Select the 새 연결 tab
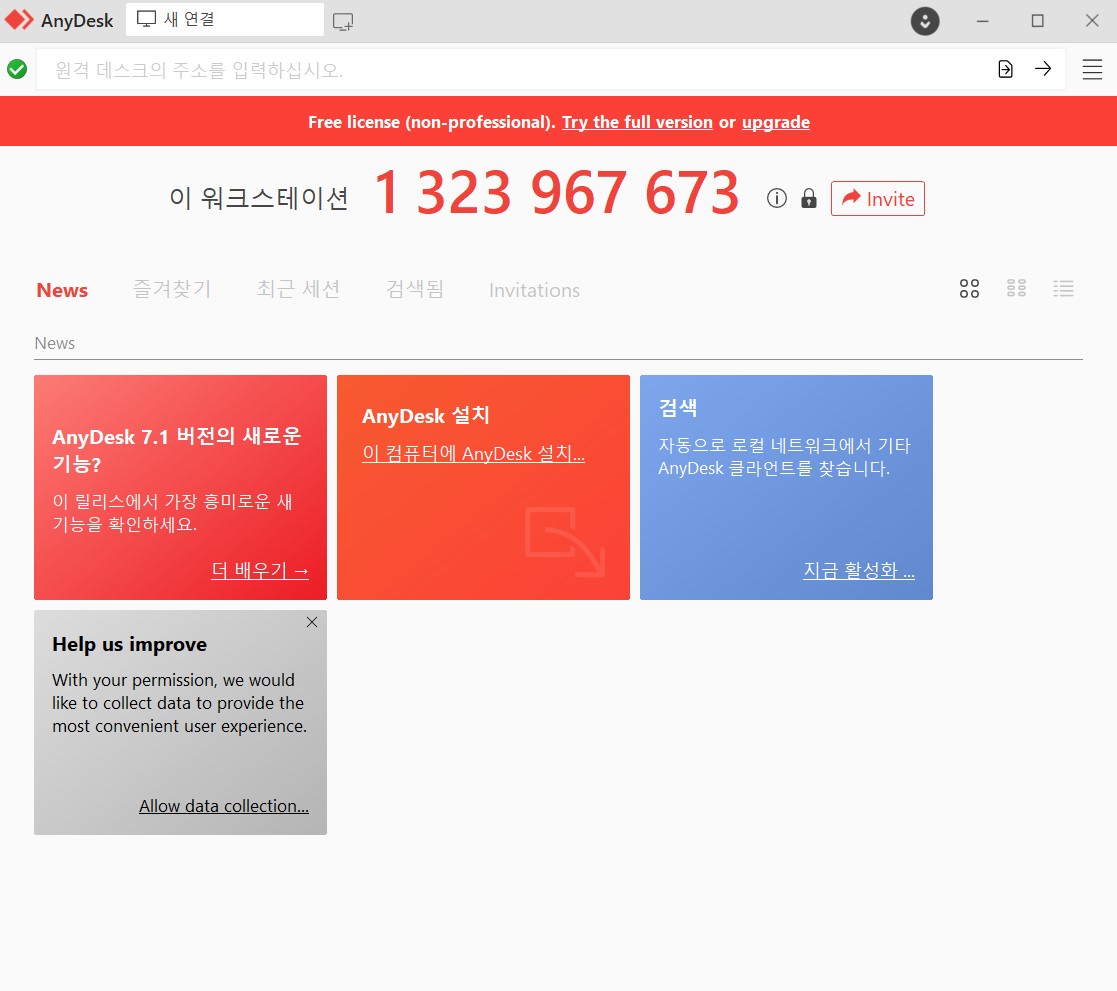Viewport: 1117px width, 991px height. coord(224,20)
